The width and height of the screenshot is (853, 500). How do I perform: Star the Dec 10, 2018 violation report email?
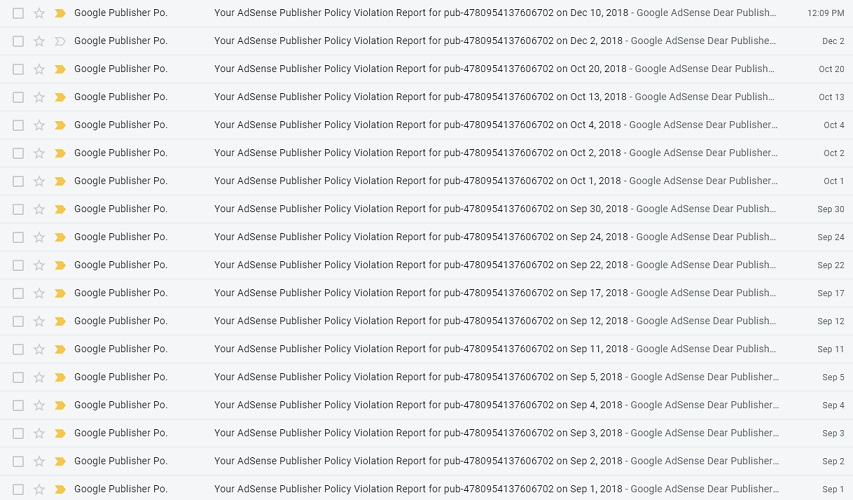coord(39,13)
